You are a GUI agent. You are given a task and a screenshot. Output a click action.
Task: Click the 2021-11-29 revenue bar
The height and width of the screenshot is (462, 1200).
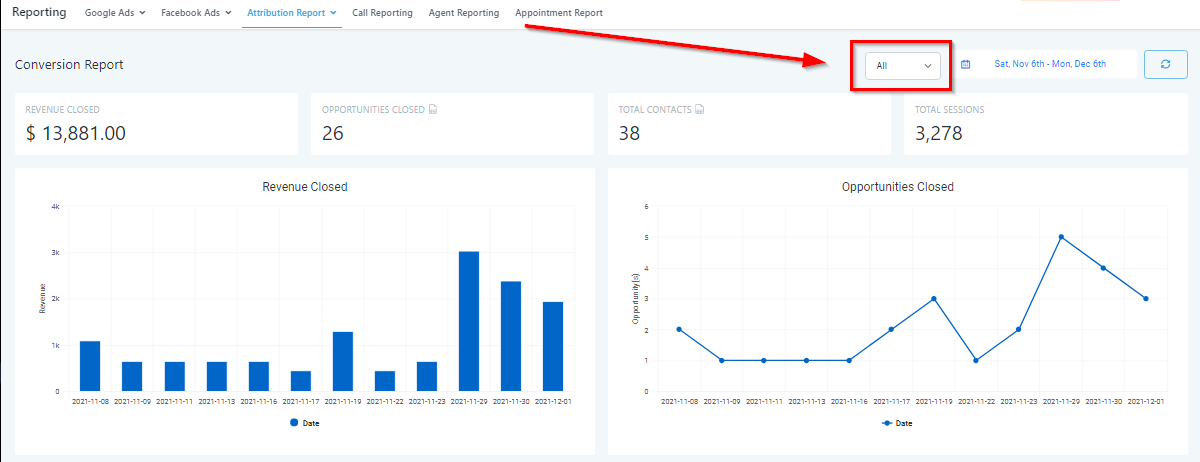tap(469, 321)
